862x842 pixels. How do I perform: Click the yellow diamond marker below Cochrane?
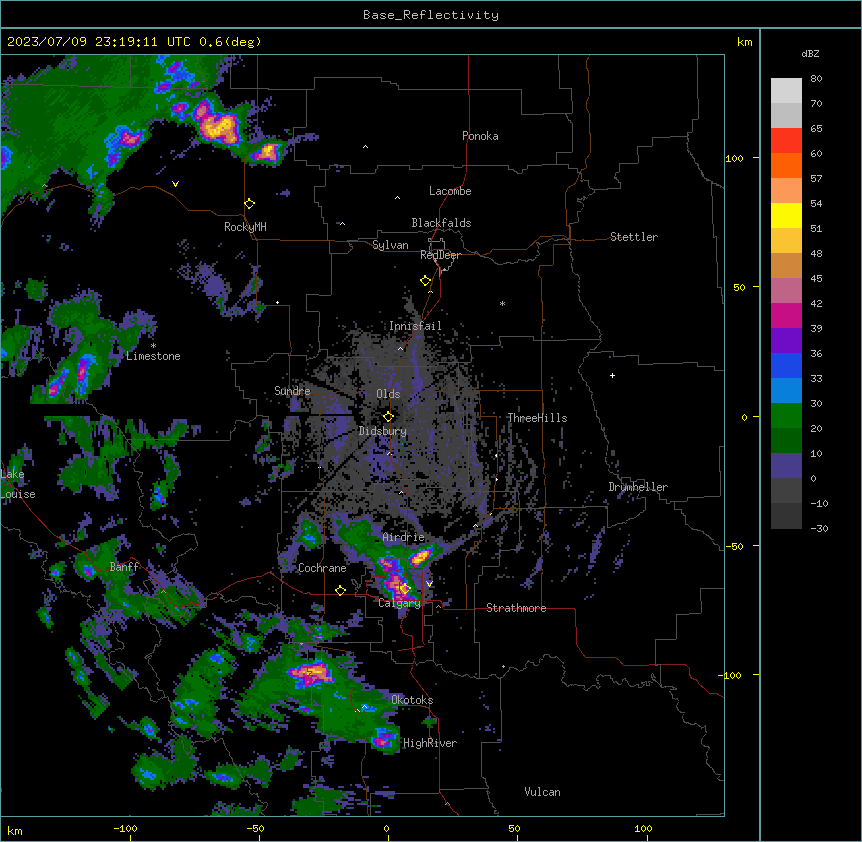click(340, 590)
